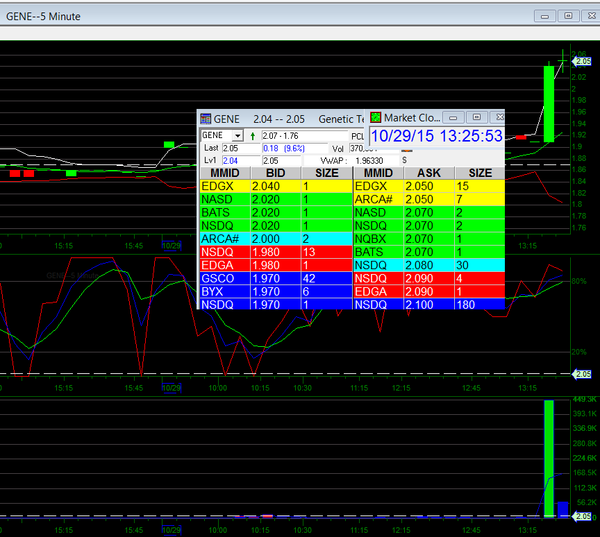The height and width of the screenshot is (537, 600).
Task: Click the bid-side MMID column header
Action: point(222,173)
